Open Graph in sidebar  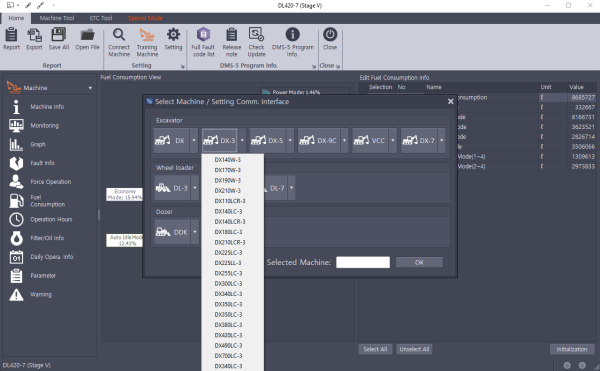[38, 144]
